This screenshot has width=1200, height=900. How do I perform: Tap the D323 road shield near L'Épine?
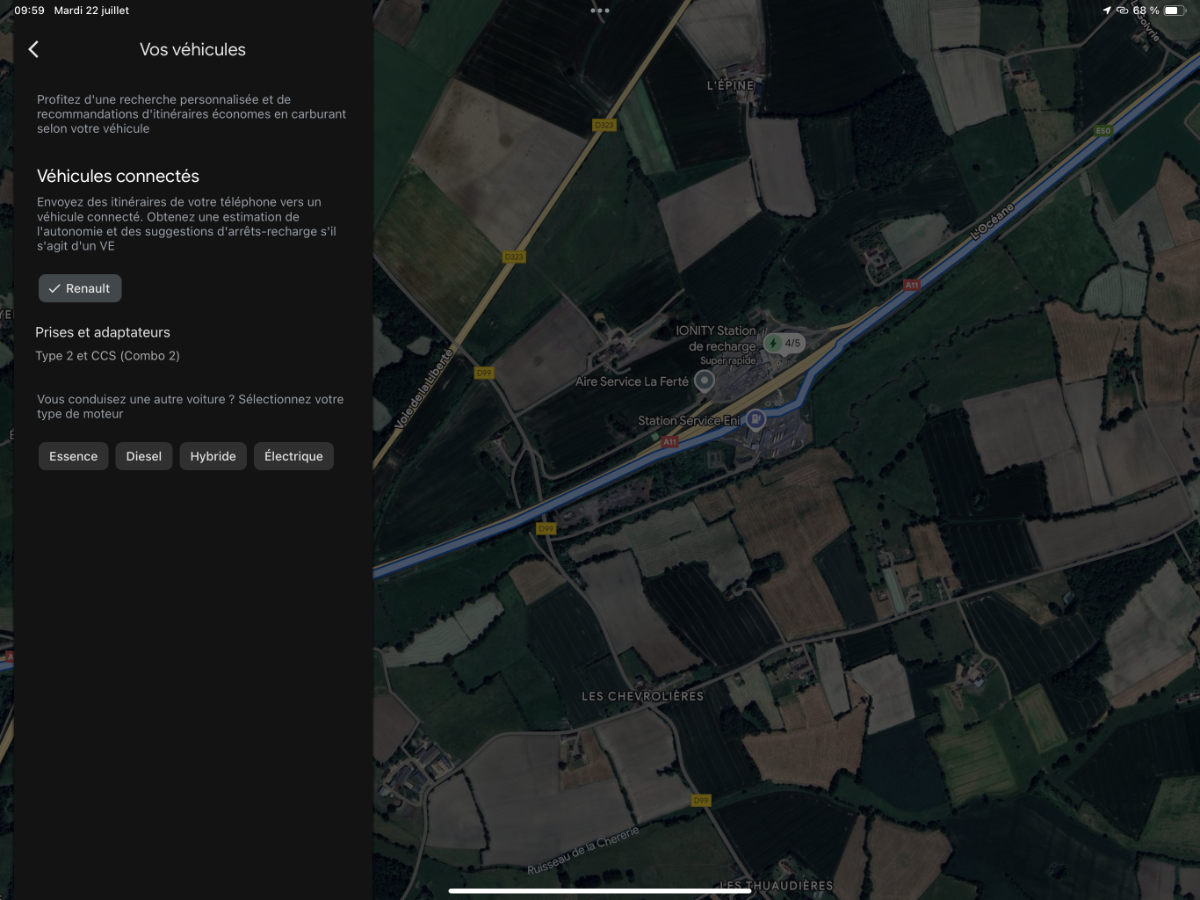[602, 125]
